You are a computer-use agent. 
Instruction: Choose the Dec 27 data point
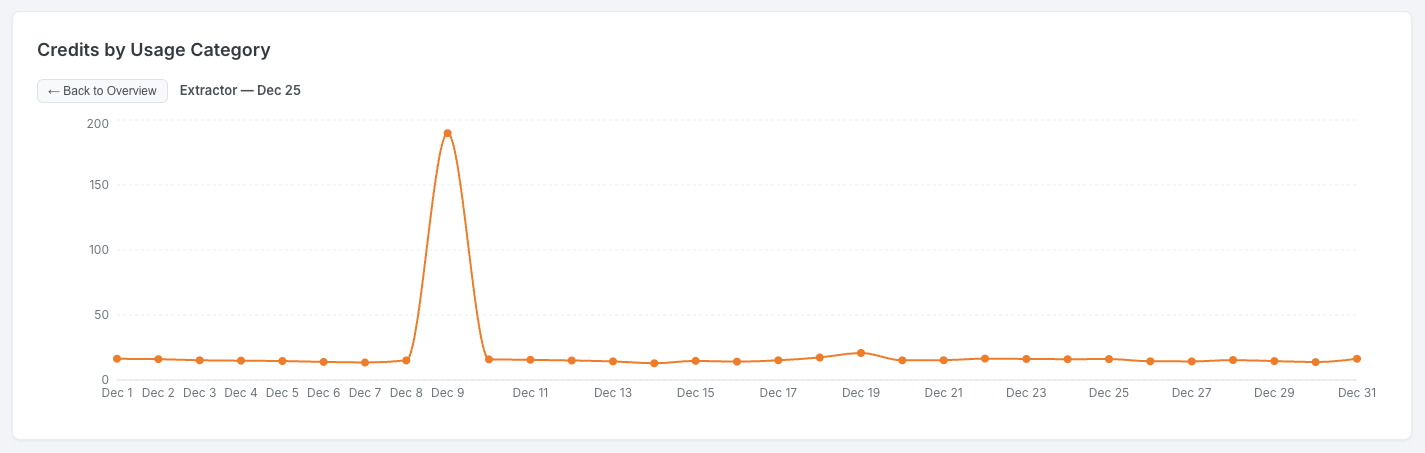coord(1191,361)
